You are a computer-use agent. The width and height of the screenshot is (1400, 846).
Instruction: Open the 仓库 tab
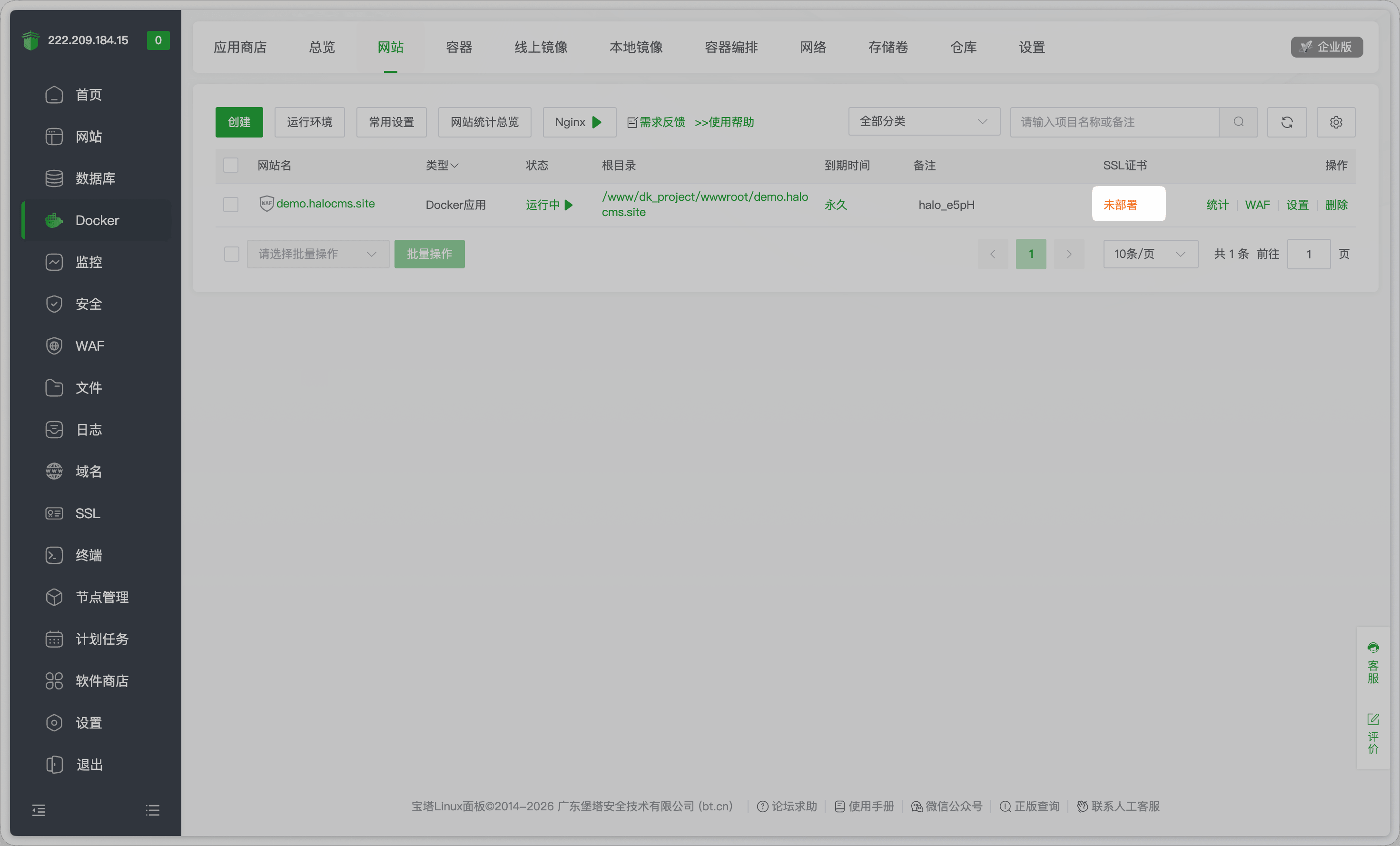tap(963, 47)
